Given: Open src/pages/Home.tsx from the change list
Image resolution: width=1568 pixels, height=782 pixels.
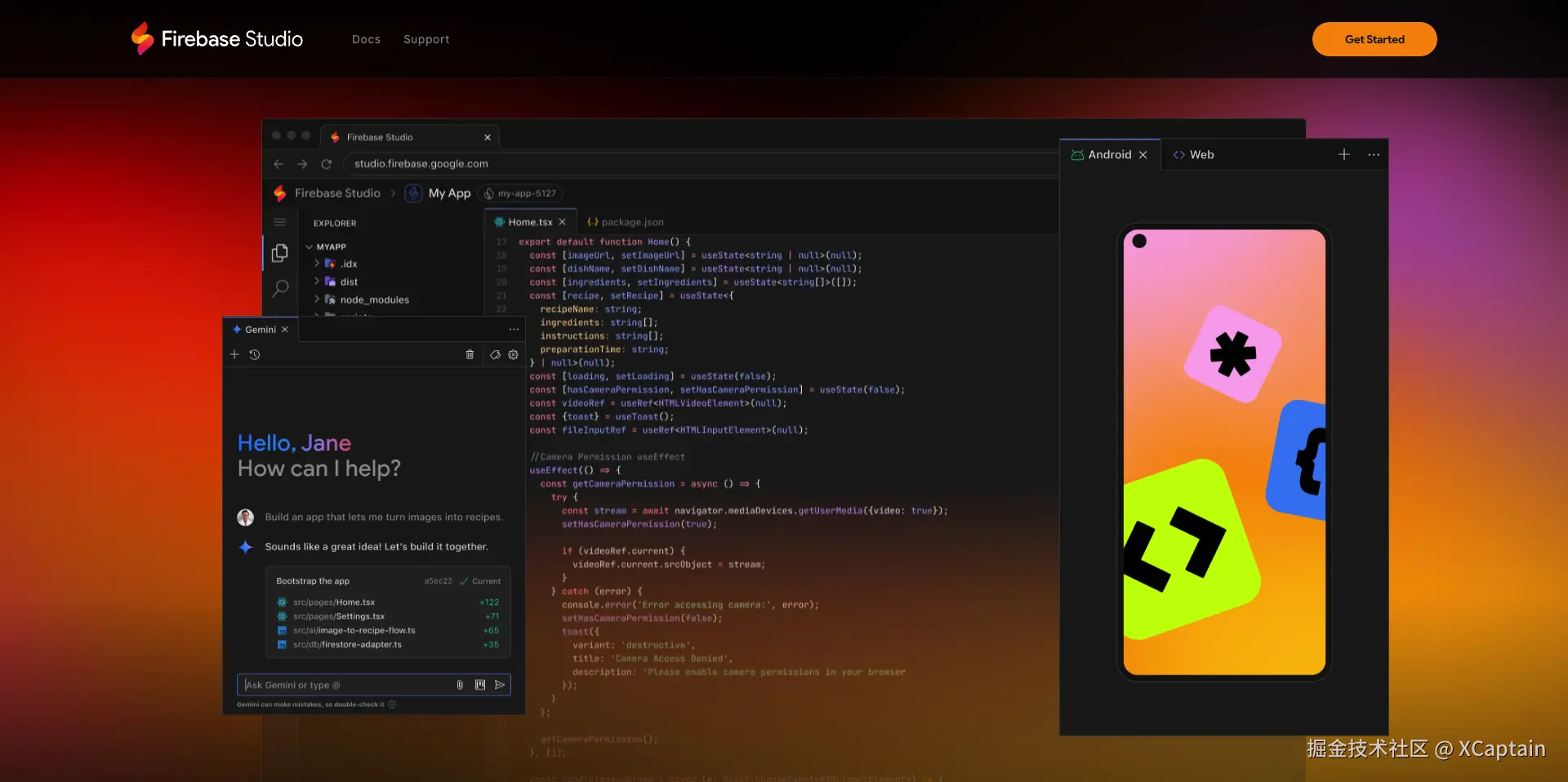Looking at the screenshot, I should click(334, 602).
